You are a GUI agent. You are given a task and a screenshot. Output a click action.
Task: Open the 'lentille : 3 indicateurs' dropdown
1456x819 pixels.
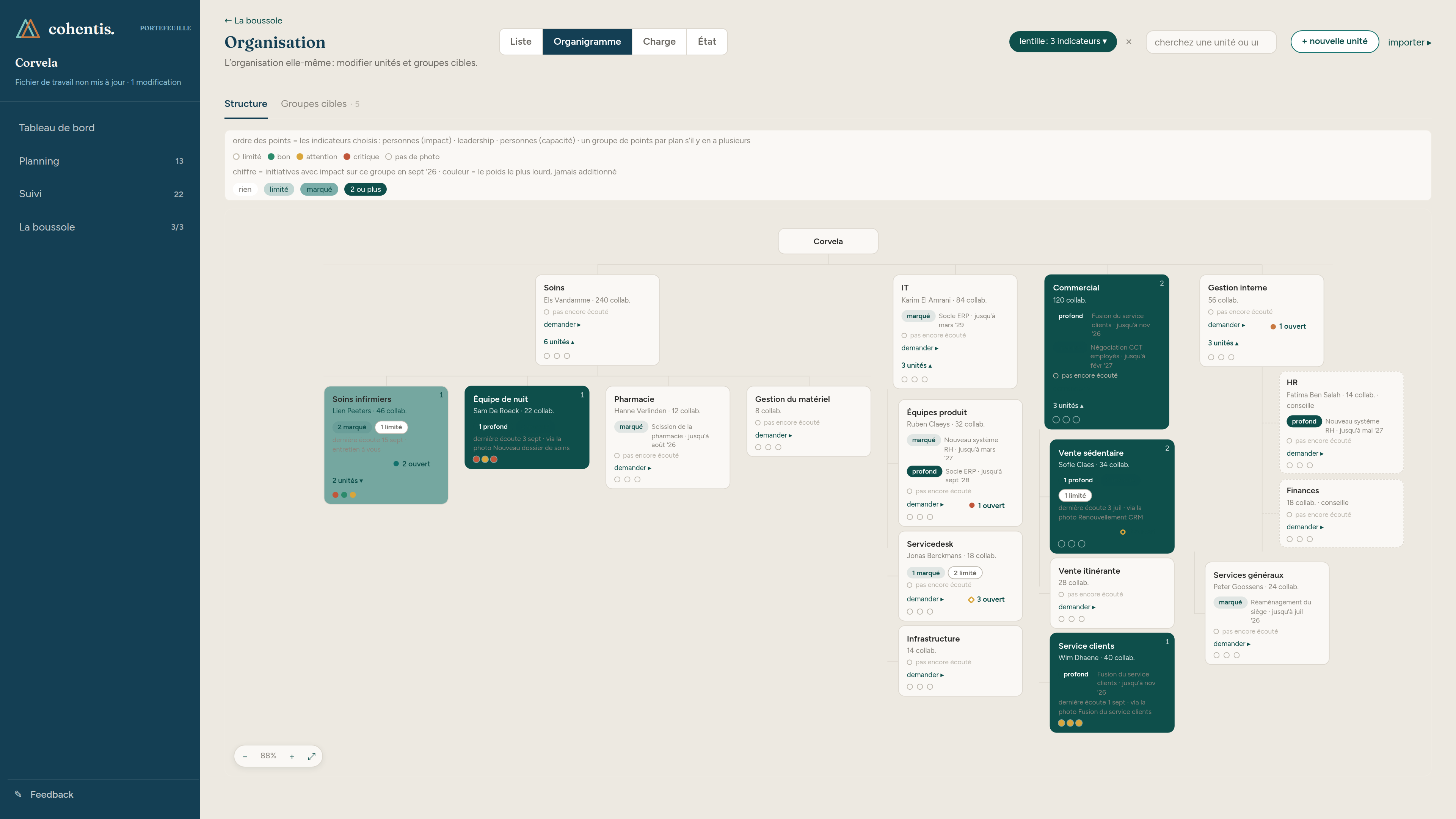(1062, 41)
